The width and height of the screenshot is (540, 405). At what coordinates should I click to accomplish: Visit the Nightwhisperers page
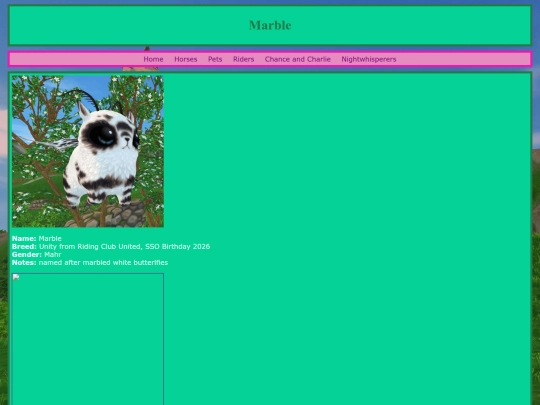click(369, 59)
